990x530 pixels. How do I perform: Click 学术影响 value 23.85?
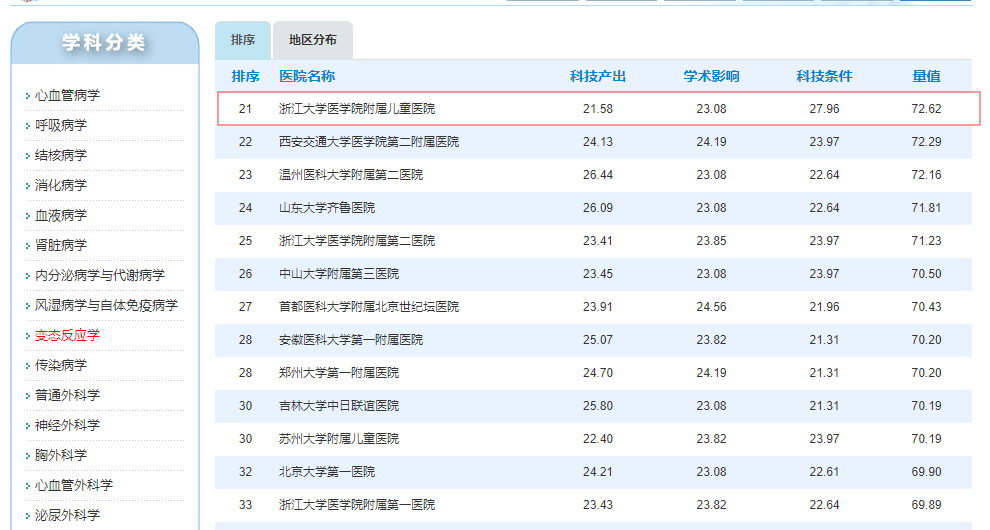point(712,241)
